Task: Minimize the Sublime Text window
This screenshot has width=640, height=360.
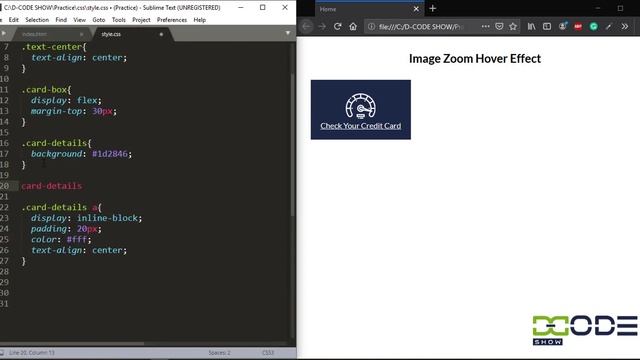Action: coord(241,7)
